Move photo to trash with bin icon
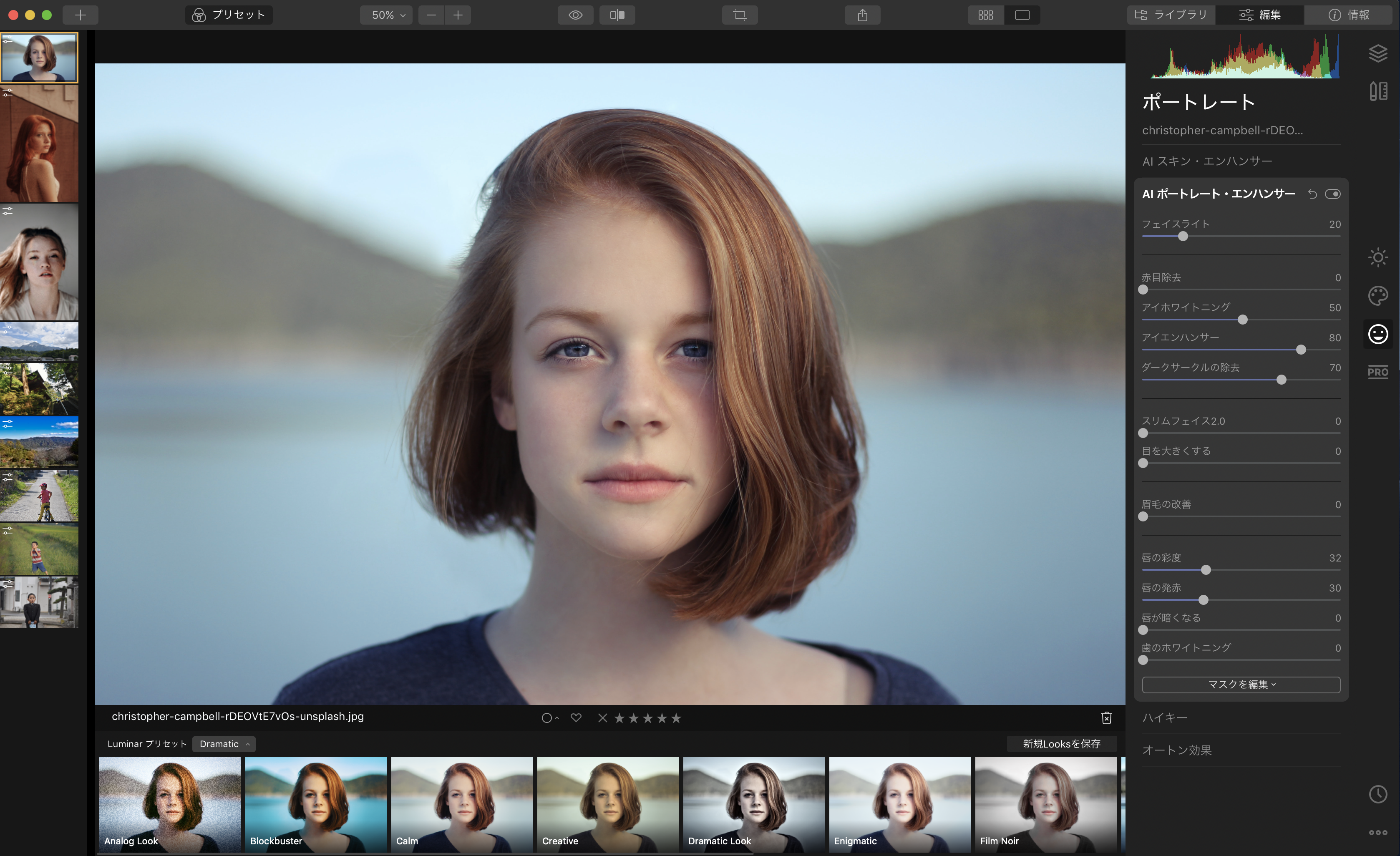 [x=1106, y=718]
